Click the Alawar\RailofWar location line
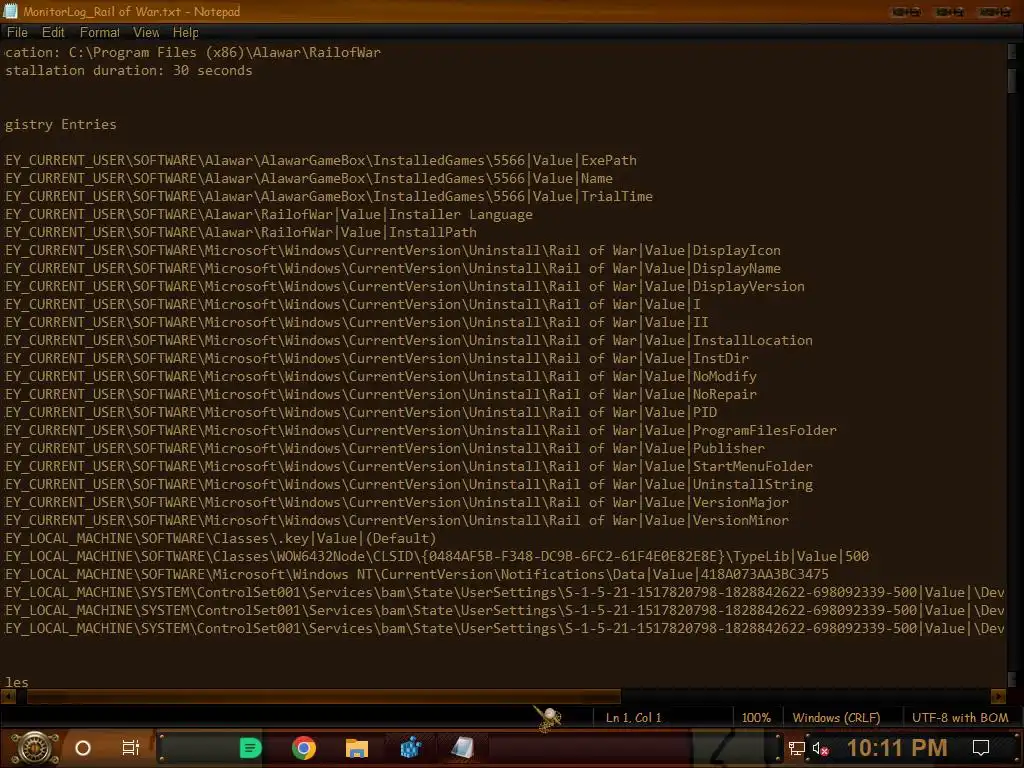 pyautogui.click(x=193, y=52)
